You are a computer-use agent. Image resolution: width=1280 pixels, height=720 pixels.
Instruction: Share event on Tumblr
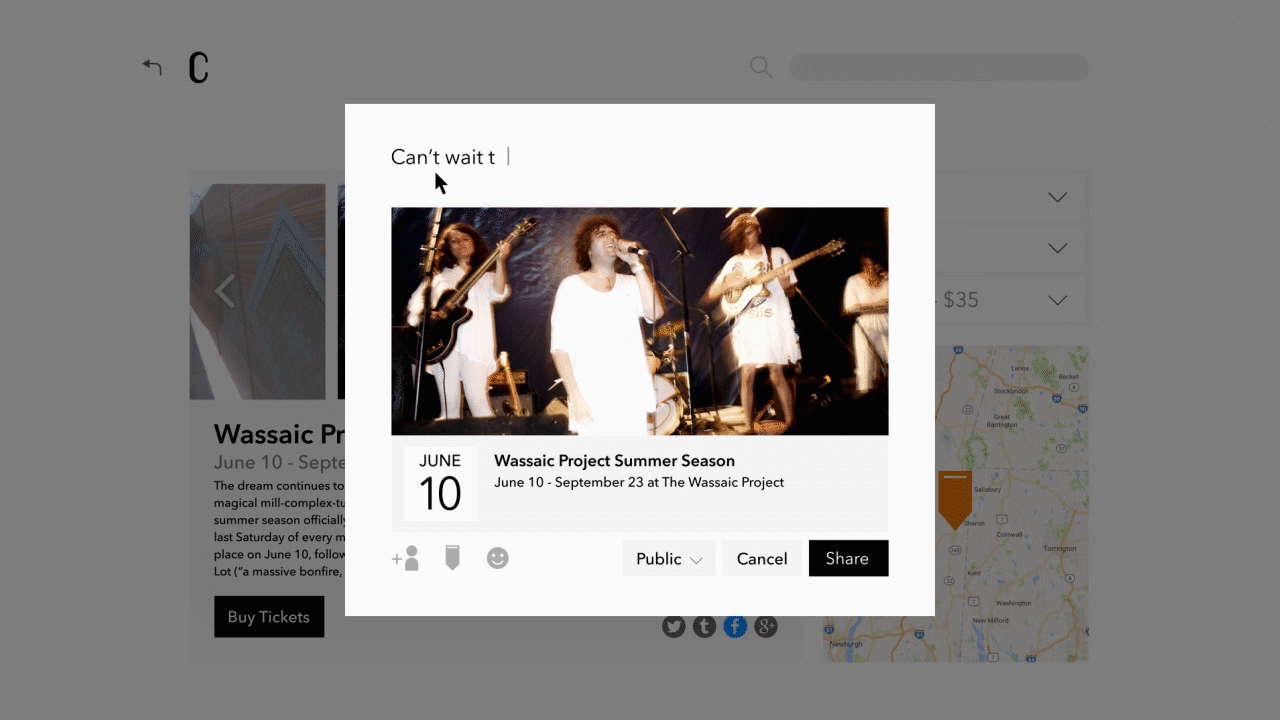(705, 627)
